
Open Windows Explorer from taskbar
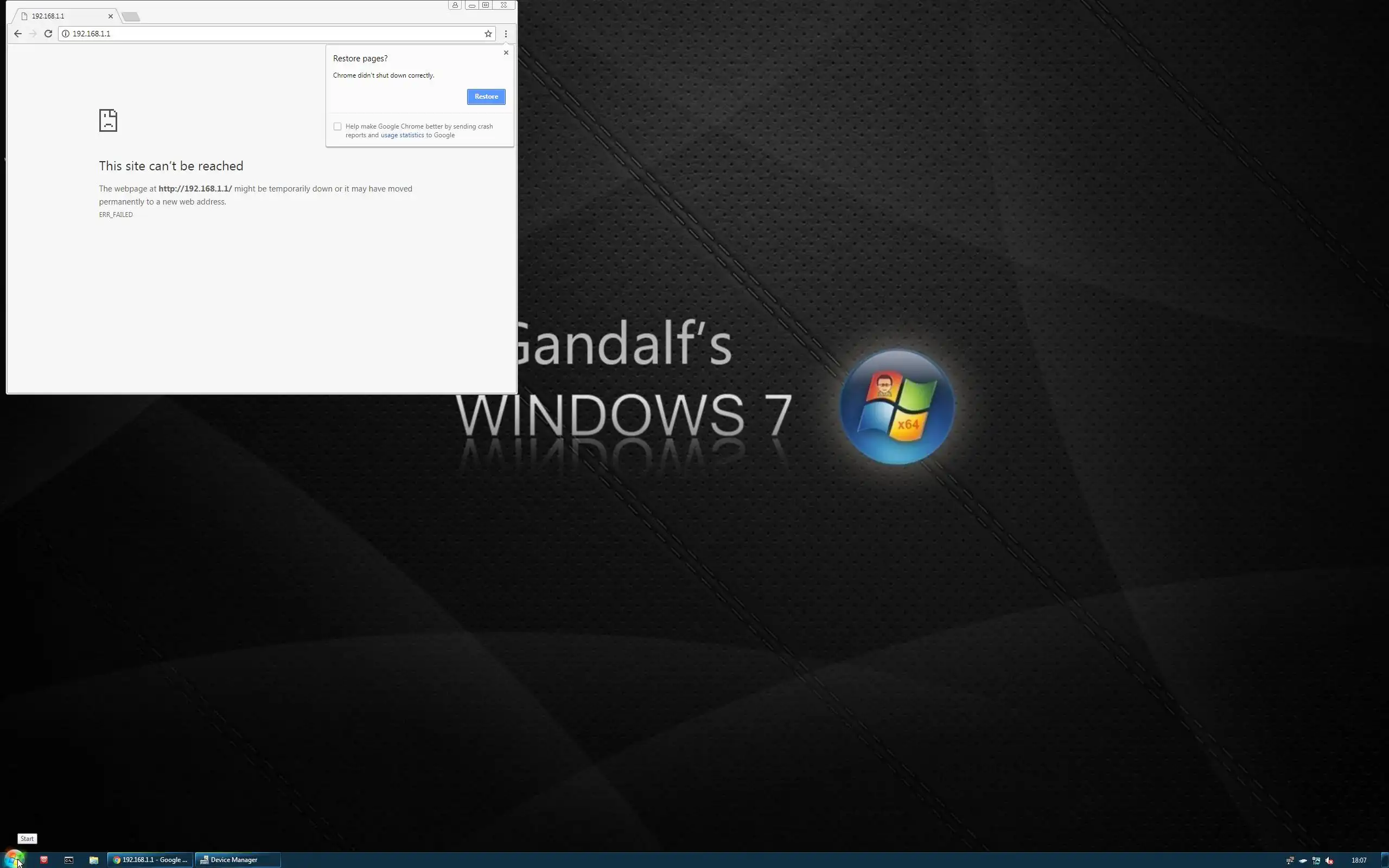pyautogui.click(x=93, y=860)
